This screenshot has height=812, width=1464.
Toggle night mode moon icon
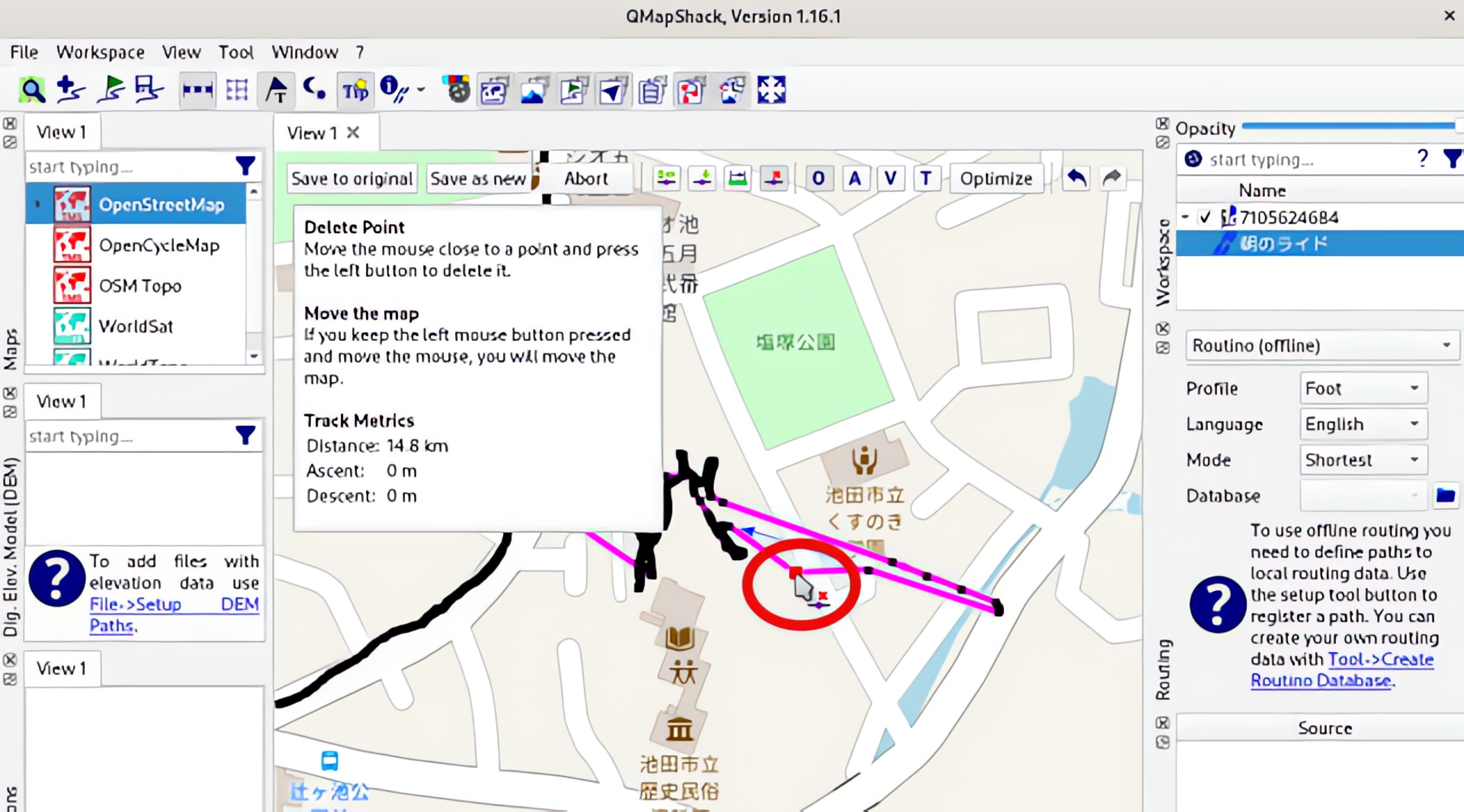pos(315,89)
